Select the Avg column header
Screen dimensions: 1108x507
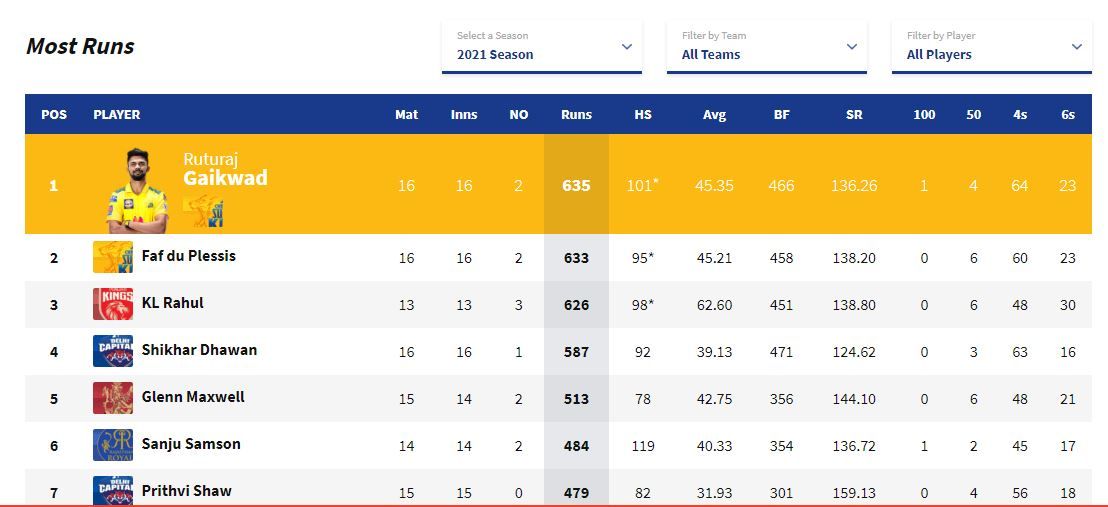714,115
